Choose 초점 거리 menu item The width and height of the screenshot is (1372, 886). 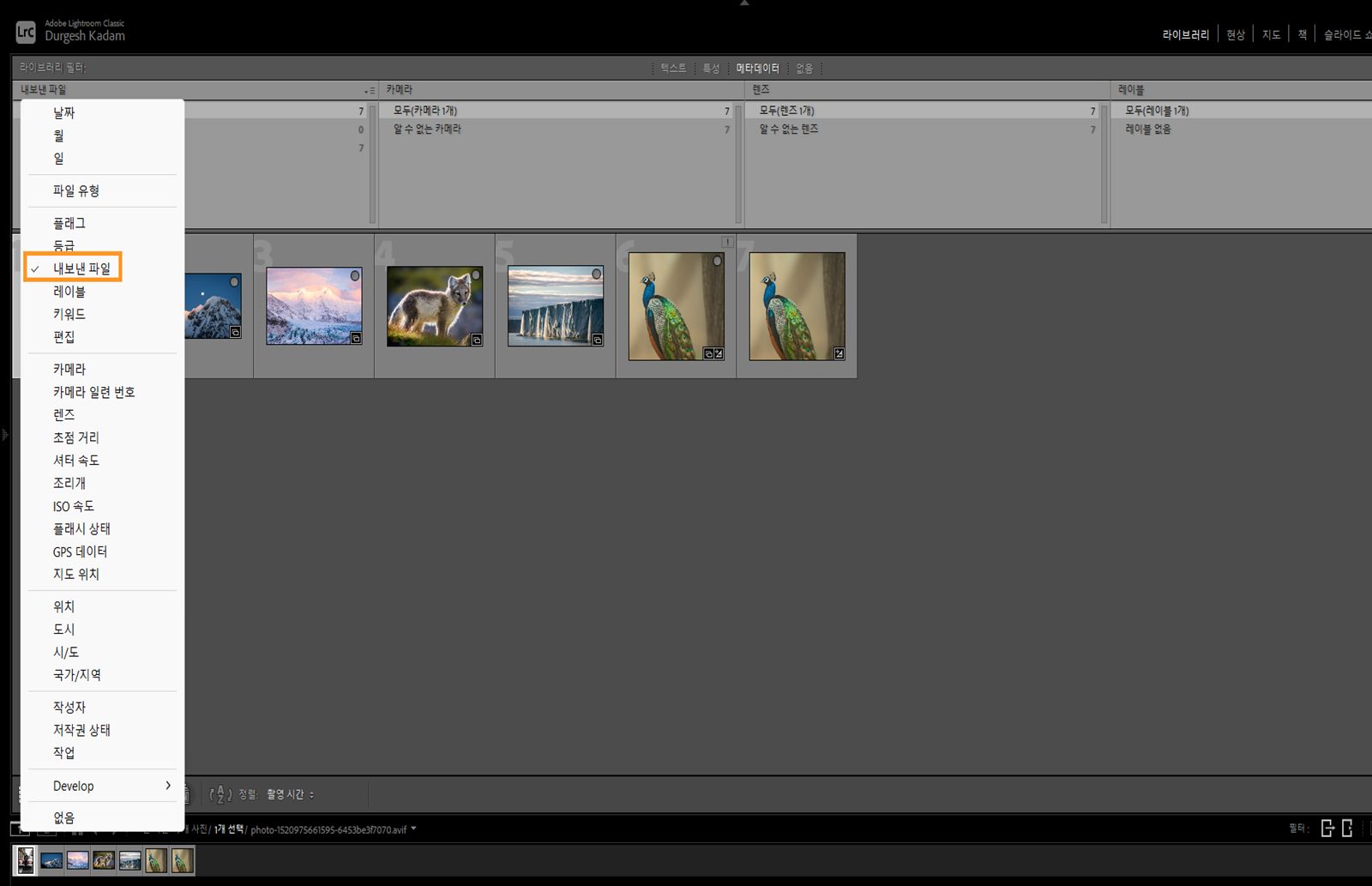tap(102, 437)
